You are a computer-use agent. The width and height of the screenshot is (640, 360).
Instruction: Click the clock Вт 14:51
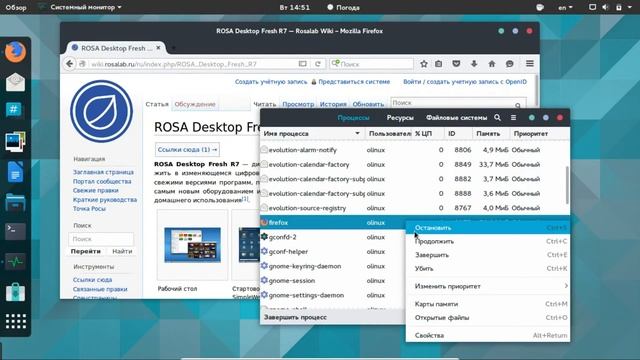(294, 7)
